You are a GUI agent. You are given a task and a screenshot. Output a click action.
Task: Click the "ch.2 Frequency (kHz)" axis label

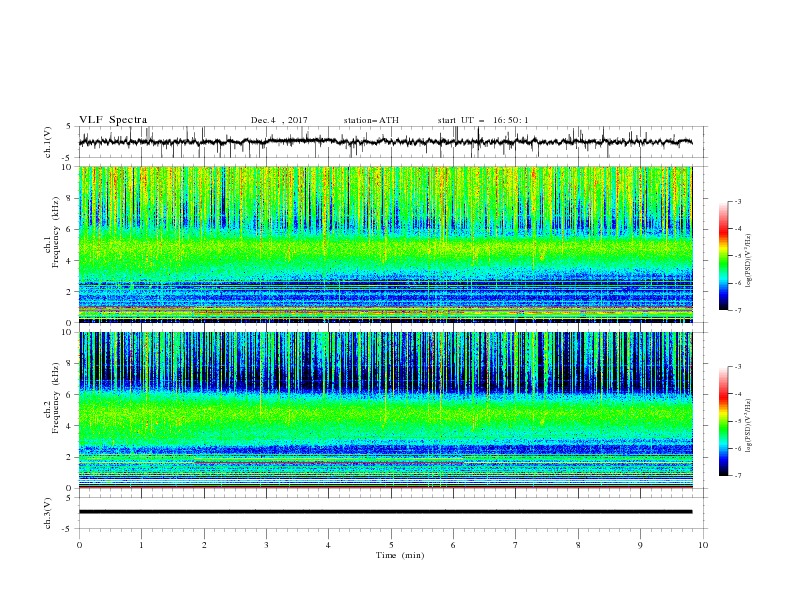point(52,397)
